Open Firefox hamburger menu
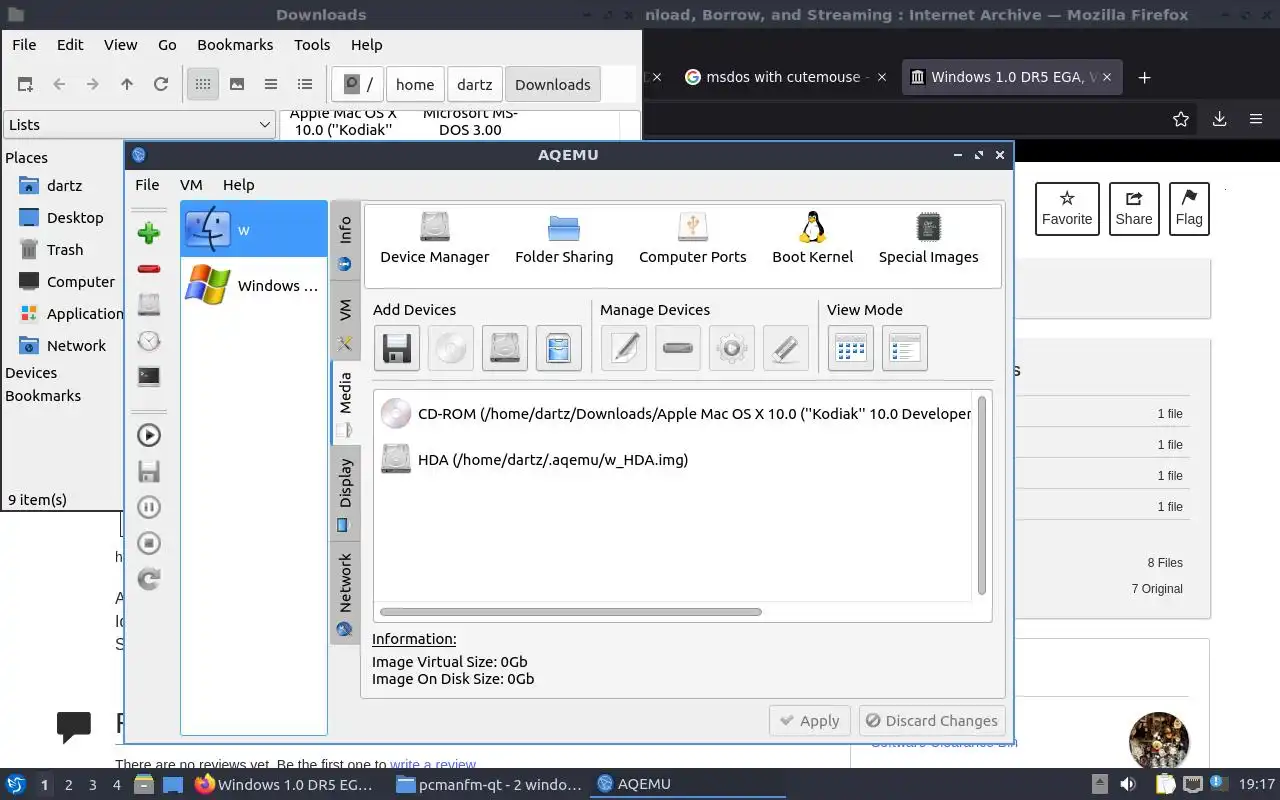This screenshot has width=1280, height=800. (1256, 120)
